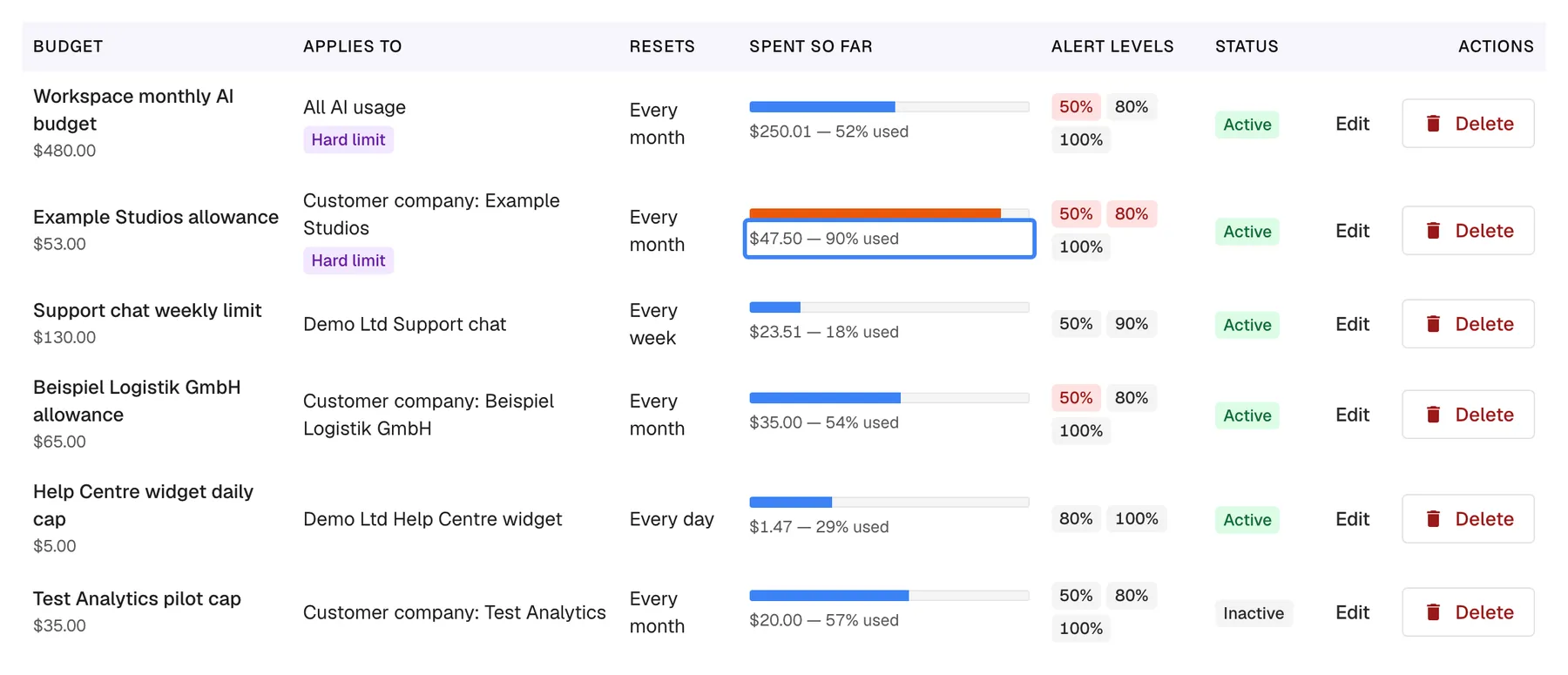This screenshot has width=1568, height=675.
Task: Click Hard limit tag under Example Studios
Action: tap(348, 260)
